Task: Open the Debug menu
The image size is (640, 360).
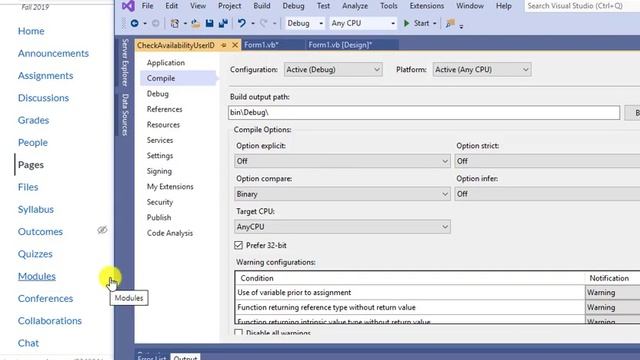Action: click(293, 6)
